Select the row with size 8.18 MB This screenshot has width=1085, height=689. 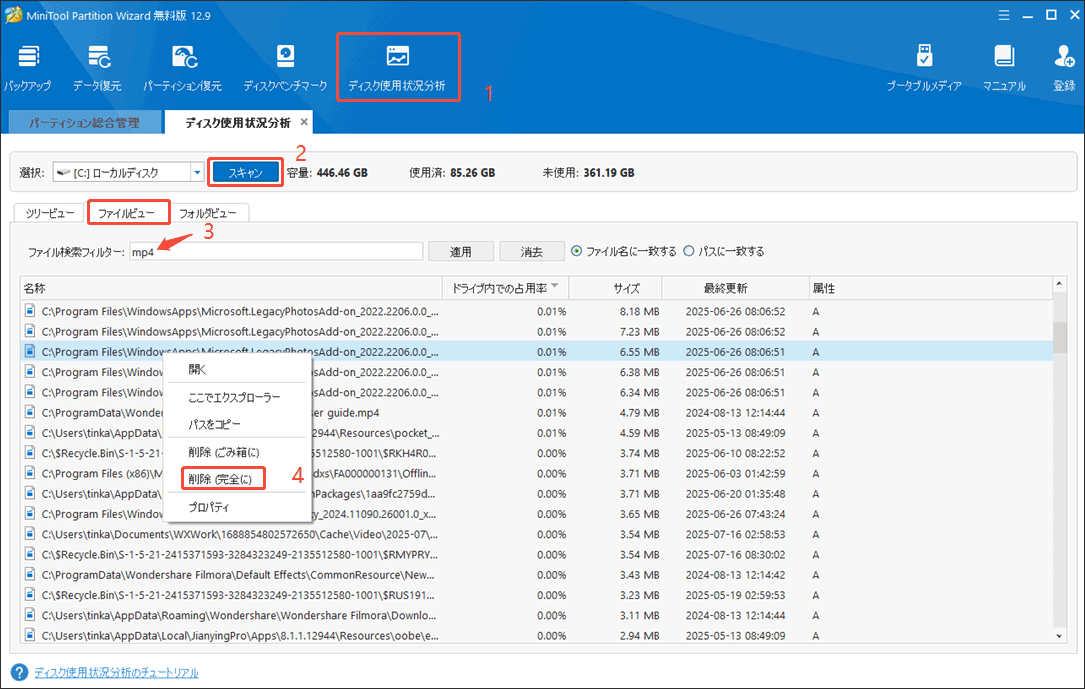[537, 311]
